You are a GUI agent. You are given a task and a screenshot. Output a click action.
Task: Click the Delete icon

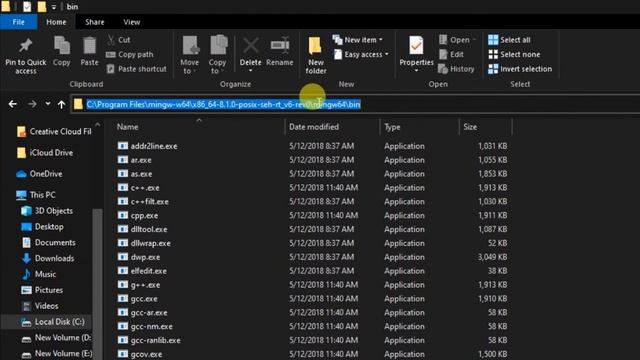click(x=251, y=46)
